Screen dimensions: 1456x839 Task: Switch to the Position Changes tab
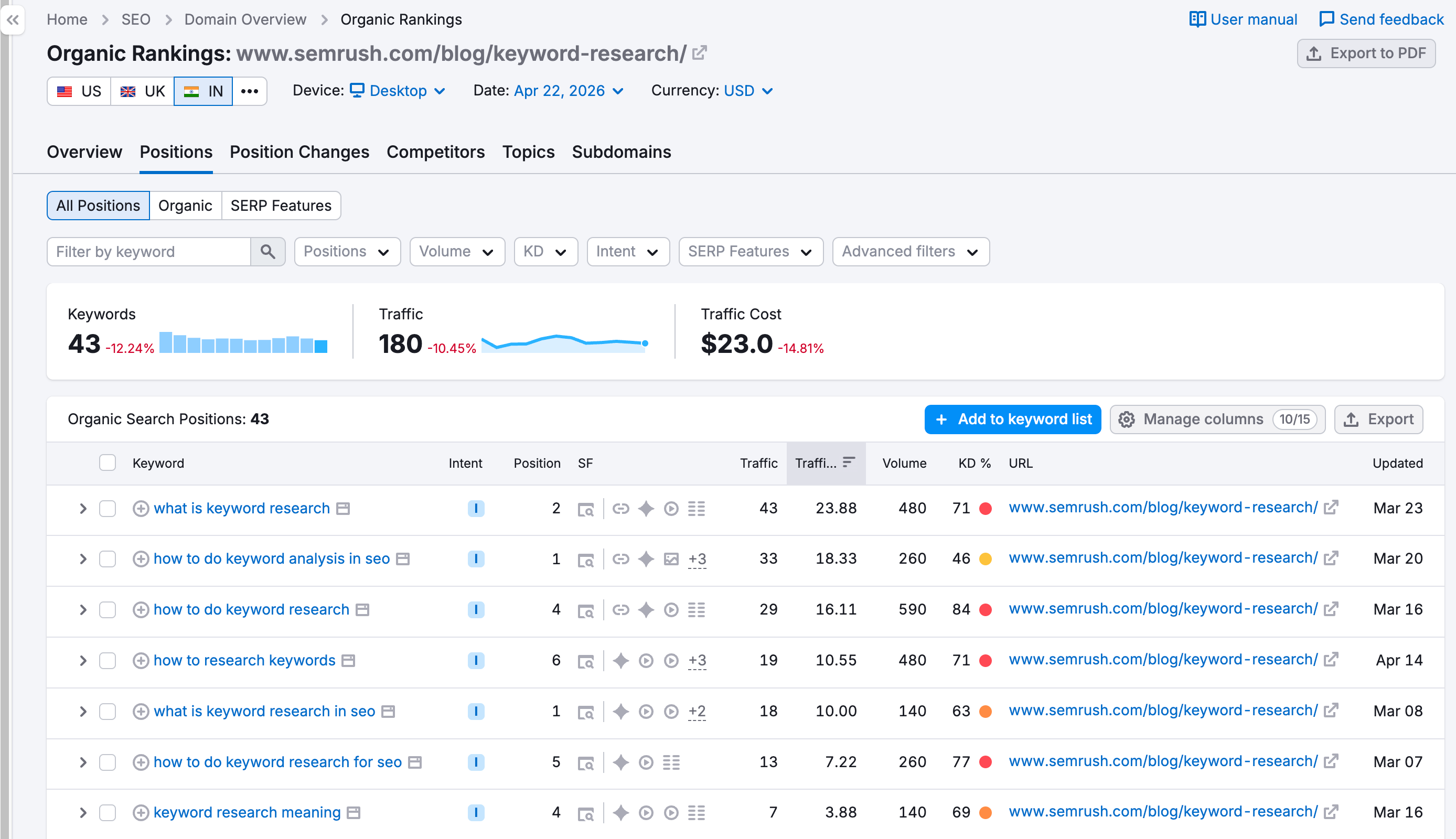(x=299, y=152)
